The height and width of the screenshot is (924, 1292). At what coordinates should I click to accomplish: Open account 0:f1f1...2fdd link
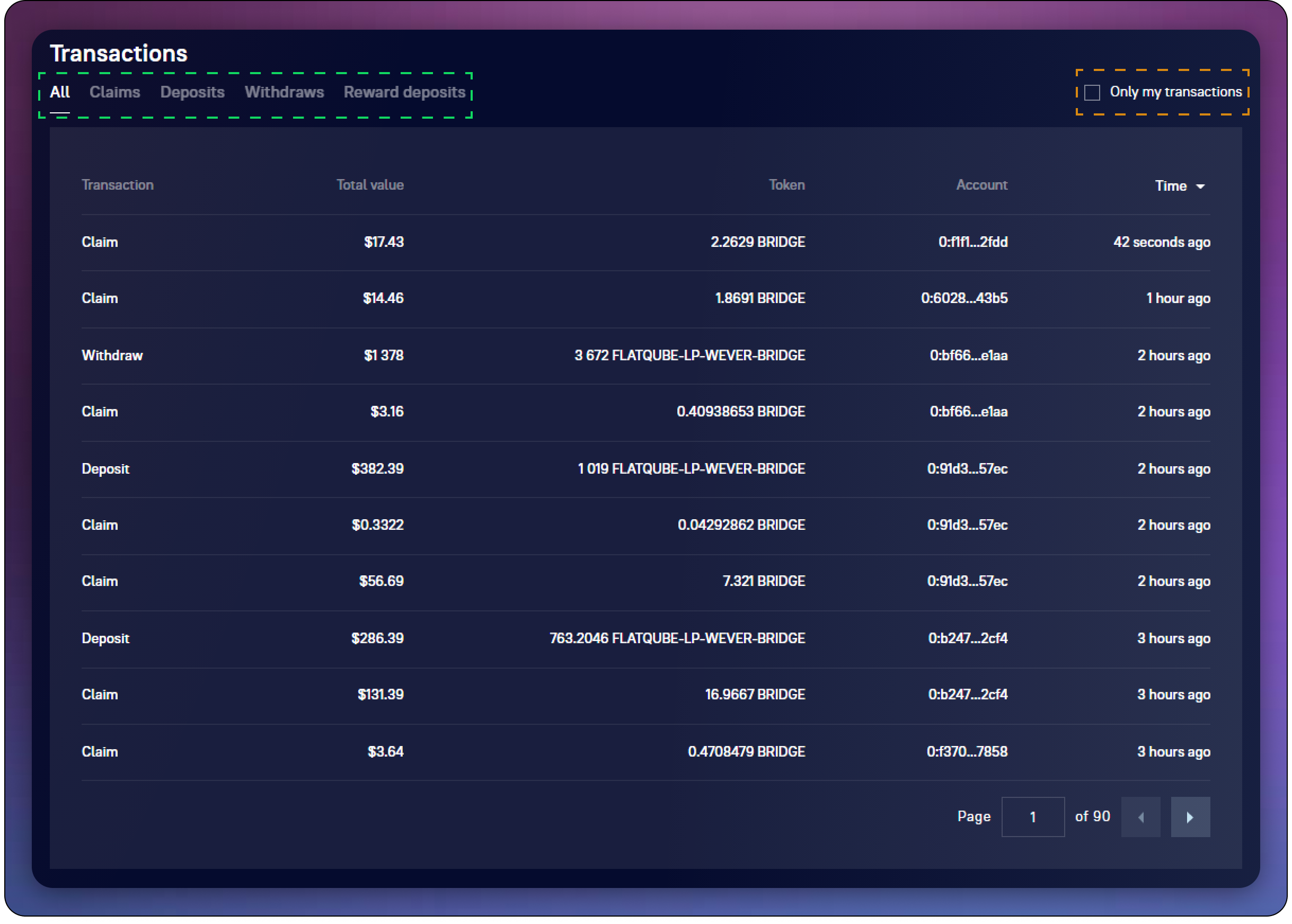(972, 242)
